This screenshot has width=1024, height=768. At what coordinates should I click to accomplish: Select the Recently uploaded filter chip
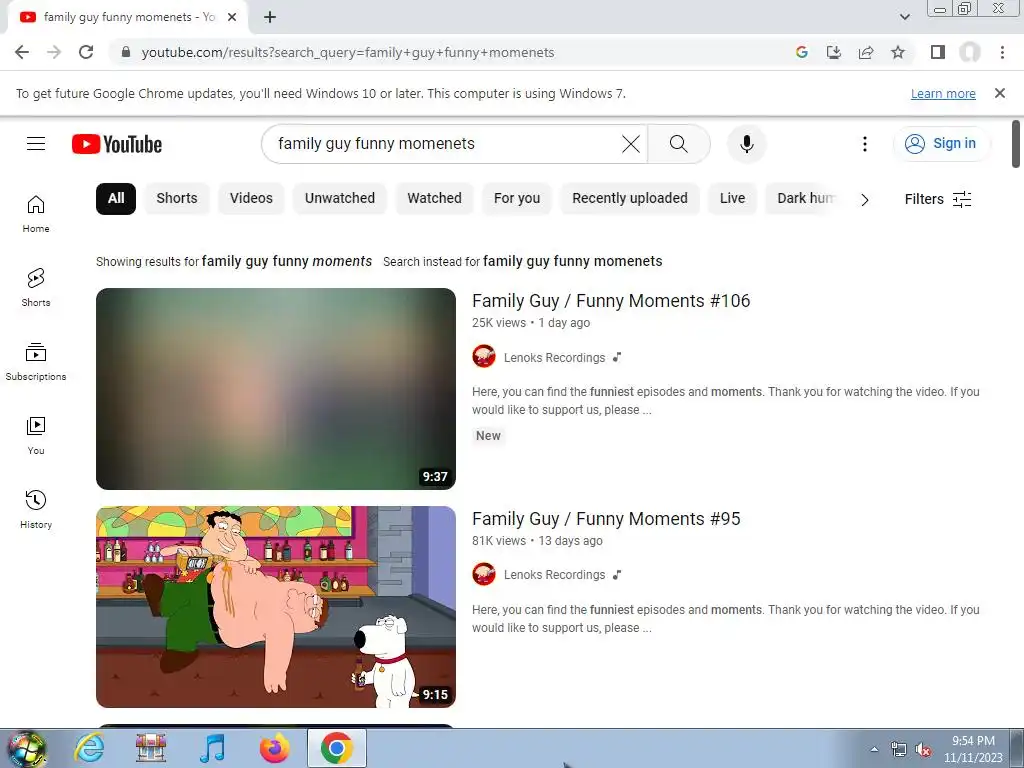click(630, 199)
